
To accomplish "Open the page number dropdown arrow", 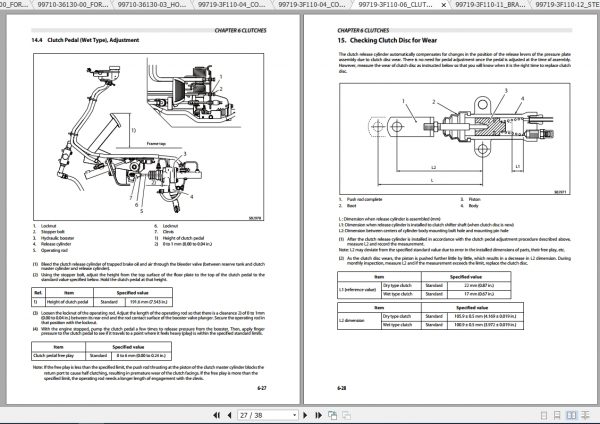I will pyautogui.click(x=294, y=415).
